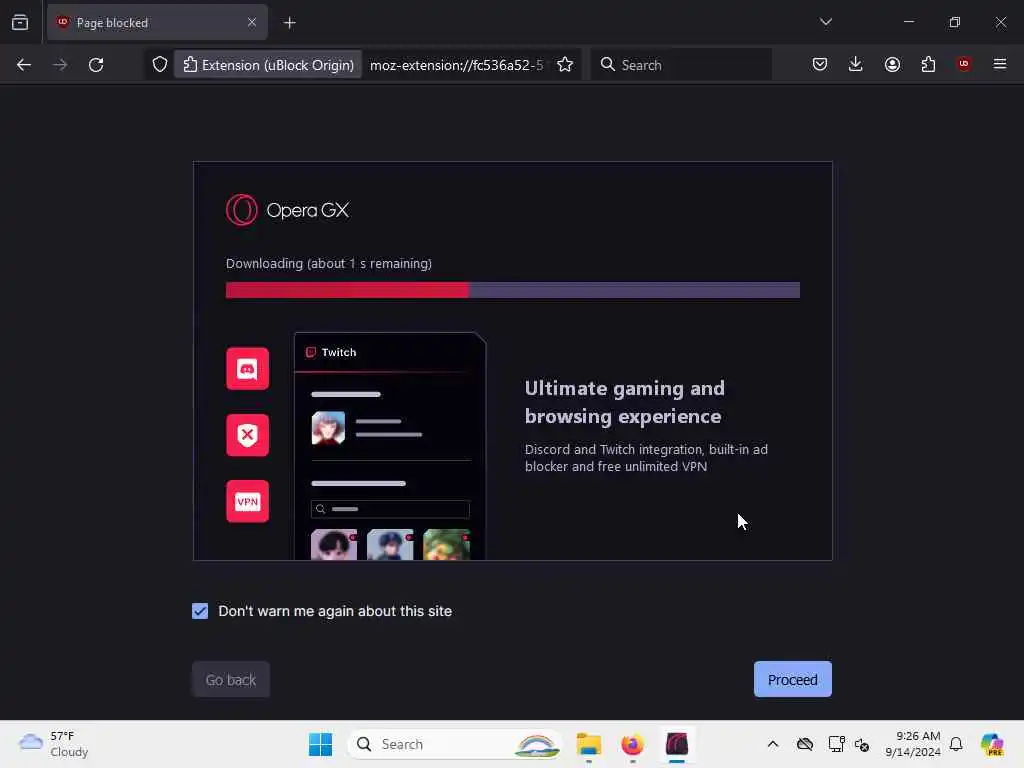The height and width of the screenshot is (768, 1024).
Task: Click the Windows taskbar Search box
Action: (x=456, y=744)
